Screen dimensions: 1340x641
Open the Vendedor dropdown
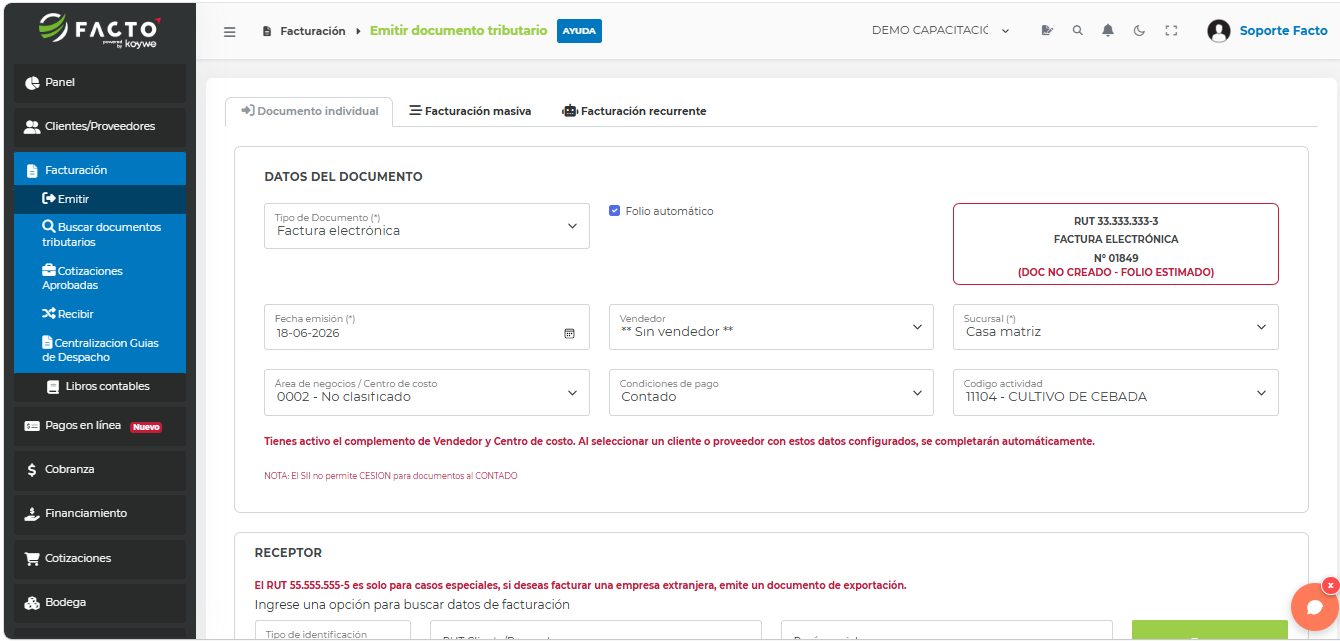(x=771, y=327)
